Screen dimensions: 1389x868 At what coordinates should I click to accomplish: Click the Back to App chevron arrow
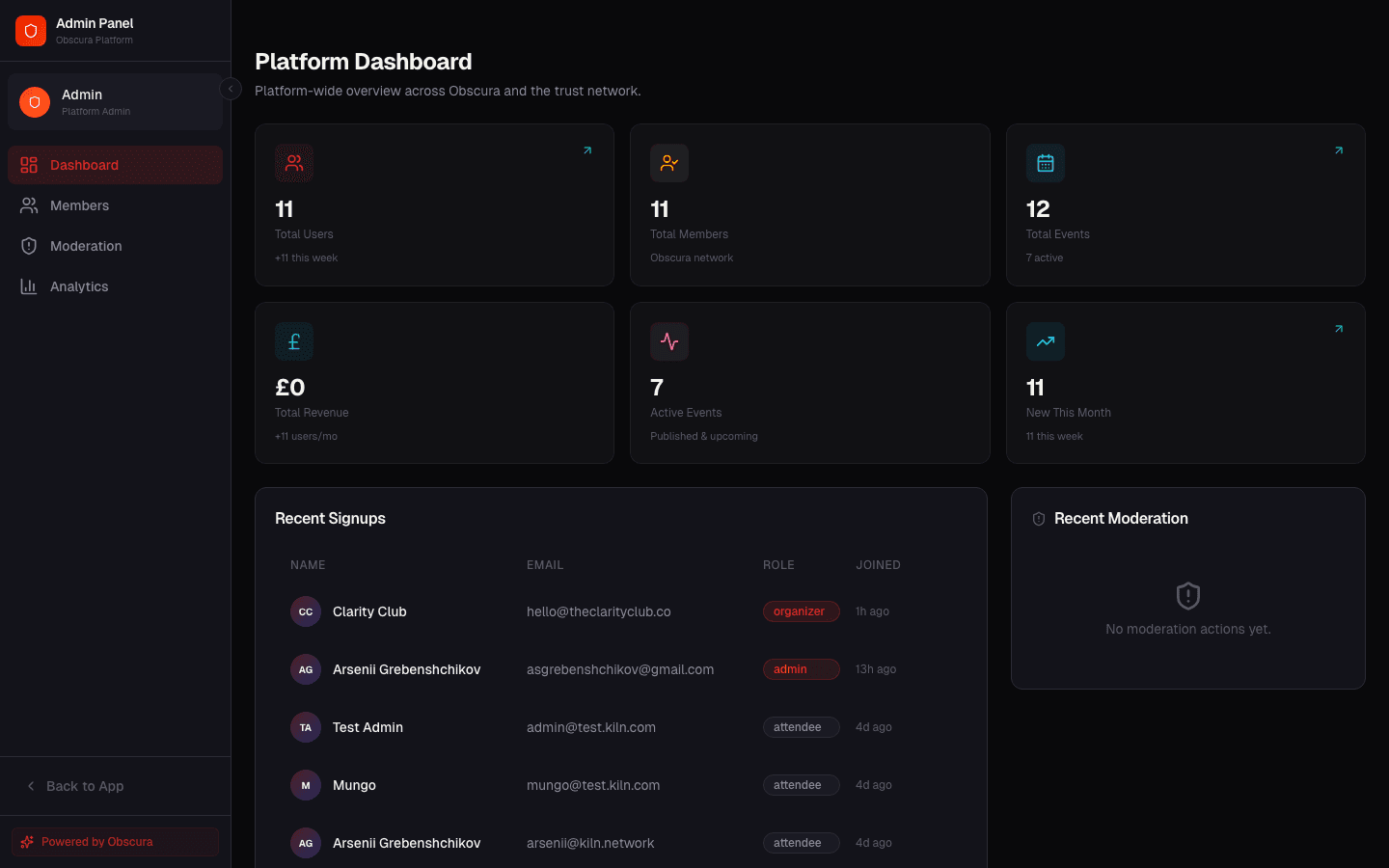pos(31,786)
